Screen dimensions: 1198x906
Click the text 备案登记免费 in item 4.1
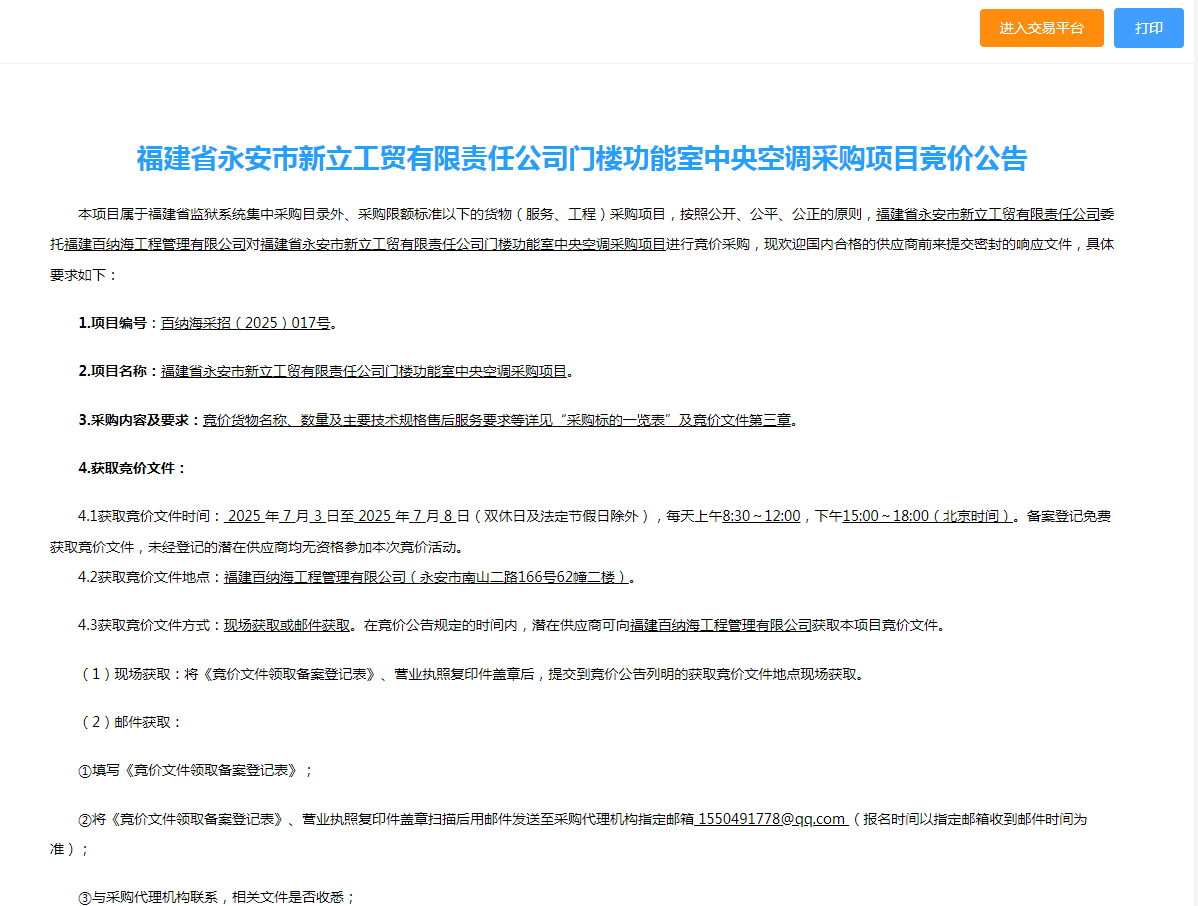pos(1068,516)
